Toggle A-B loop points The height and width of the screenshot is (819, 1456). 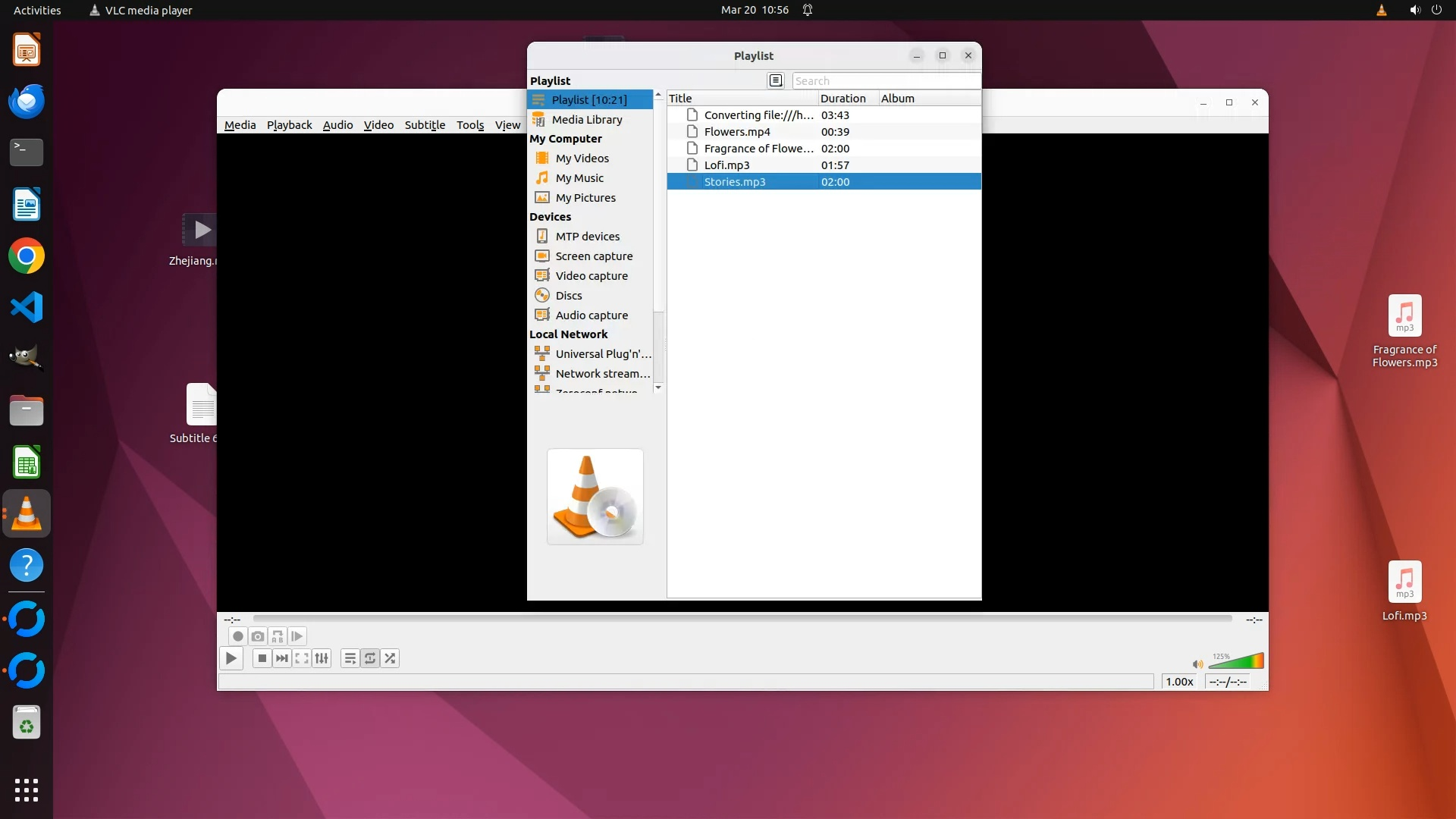pyautogui.click(x=278, y=636)
